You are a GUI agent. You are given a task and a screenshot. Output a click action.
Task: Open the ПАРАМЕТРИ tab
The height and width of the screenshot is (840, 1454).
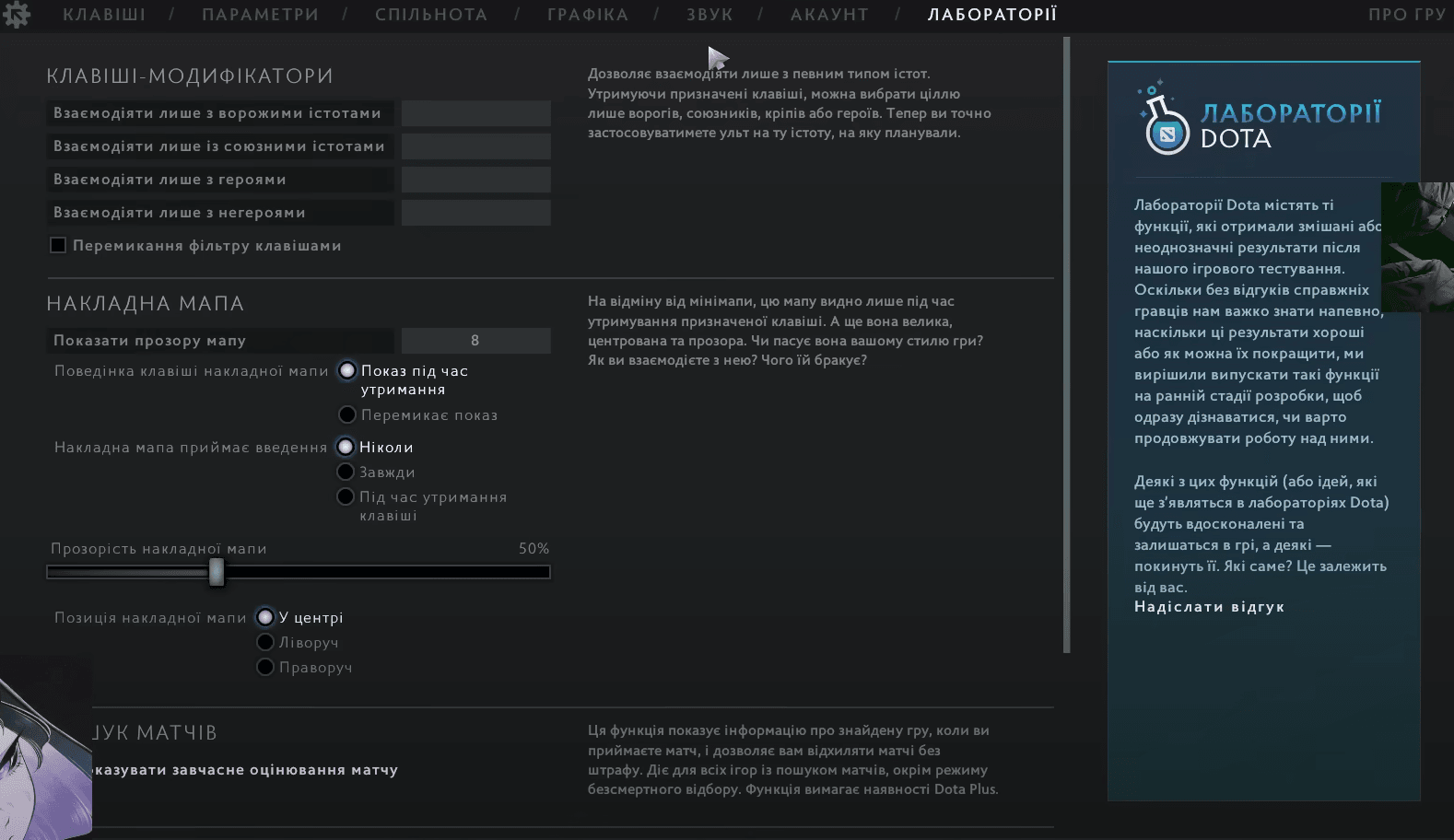pyautogui.click(x=261, y=15)
